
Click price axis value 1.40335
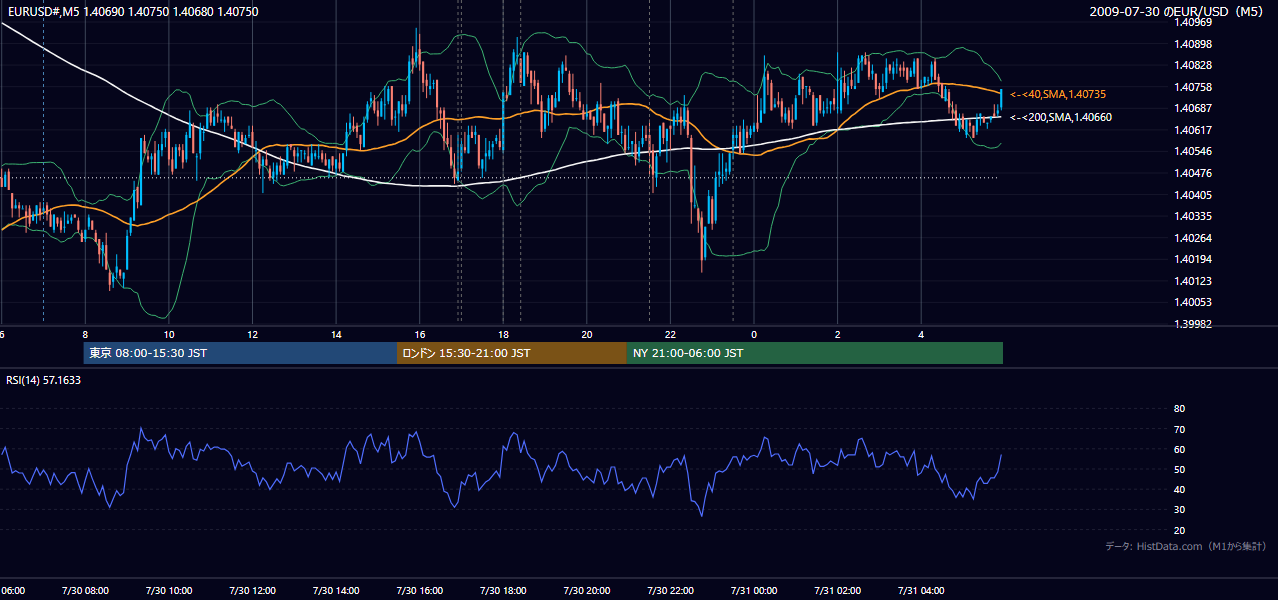tap(1192, 216)
